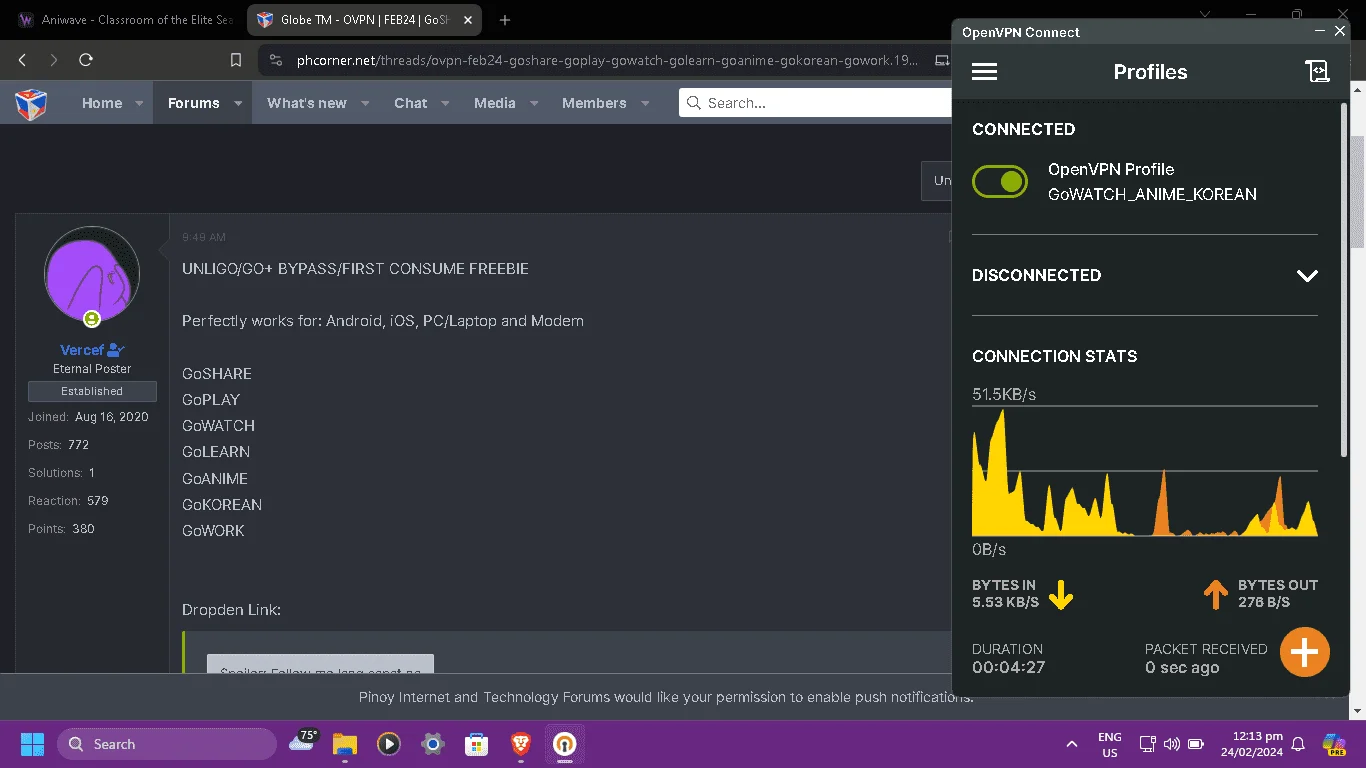This screenshot has width=1366, height=768.
Task: Open the notifications bell icon
Action: click(x=1298, y=744)
